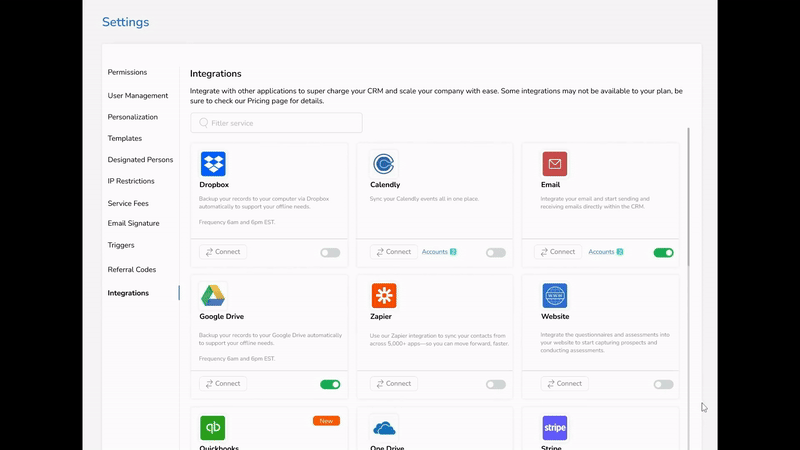Click the Email card title

(551, 185)
